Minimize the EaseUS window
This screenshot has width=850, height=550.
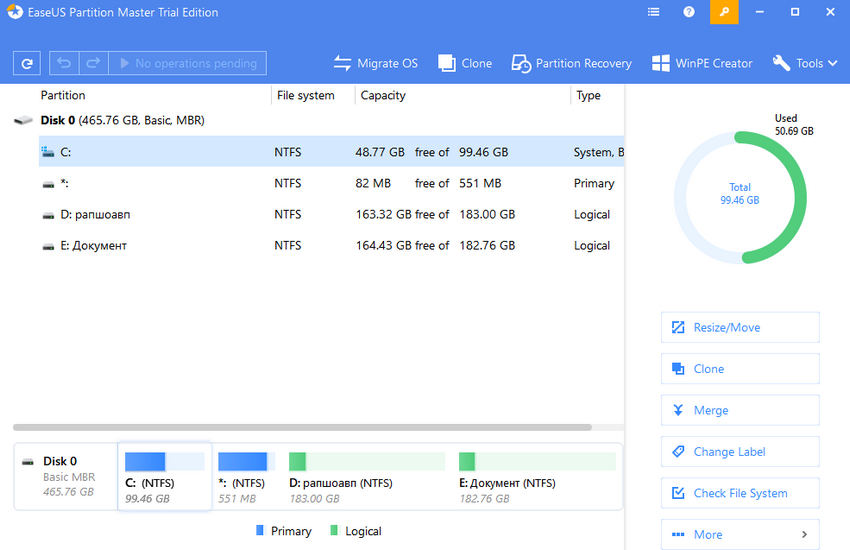[759, 12]
